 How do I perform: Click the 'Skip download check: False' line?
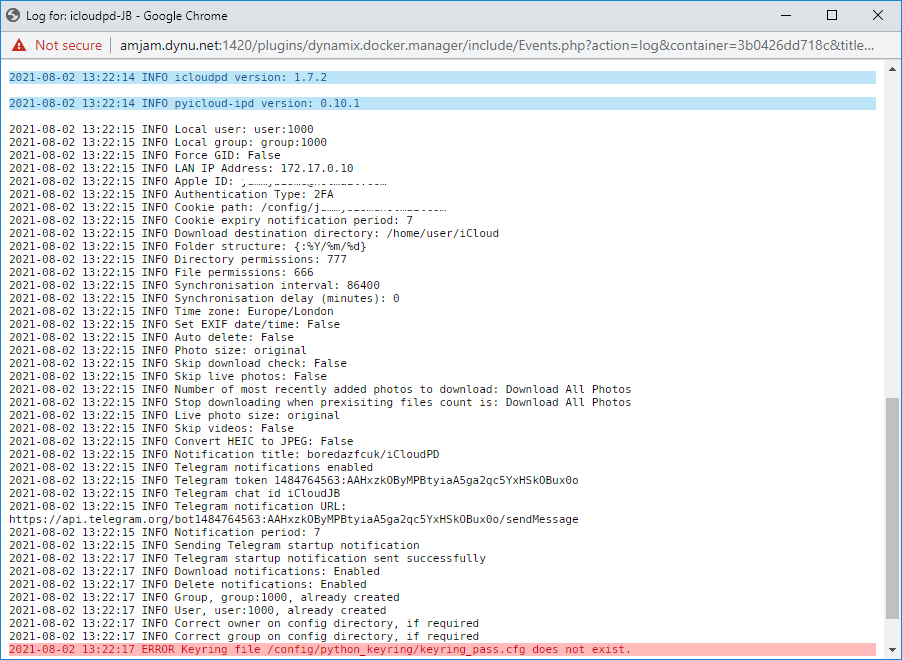coord(178,363)
